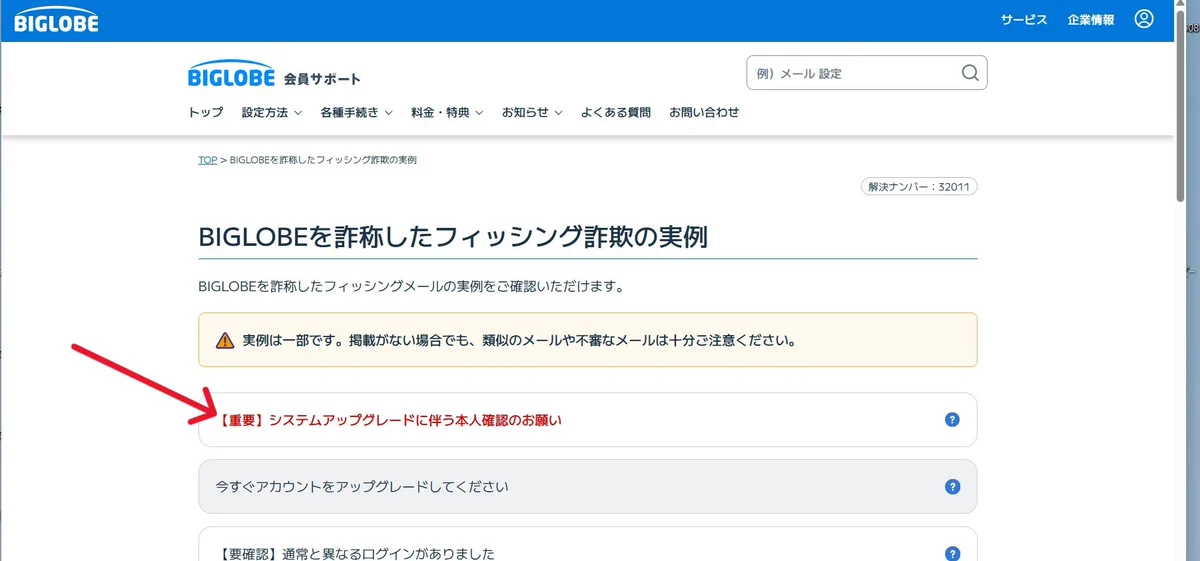Open お問い合わせ in navigation
Viewport: 1200px width, 561px height.
coord(704,113)
